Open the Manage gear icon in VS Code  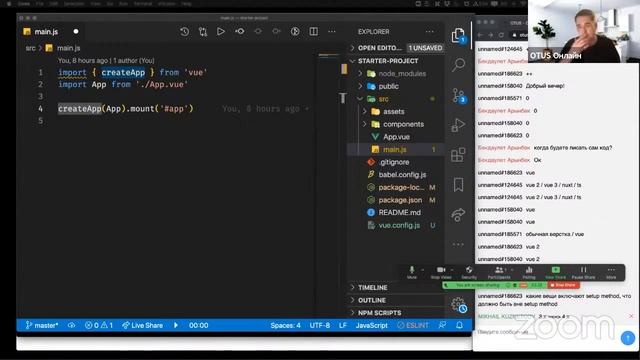[458, 304]
